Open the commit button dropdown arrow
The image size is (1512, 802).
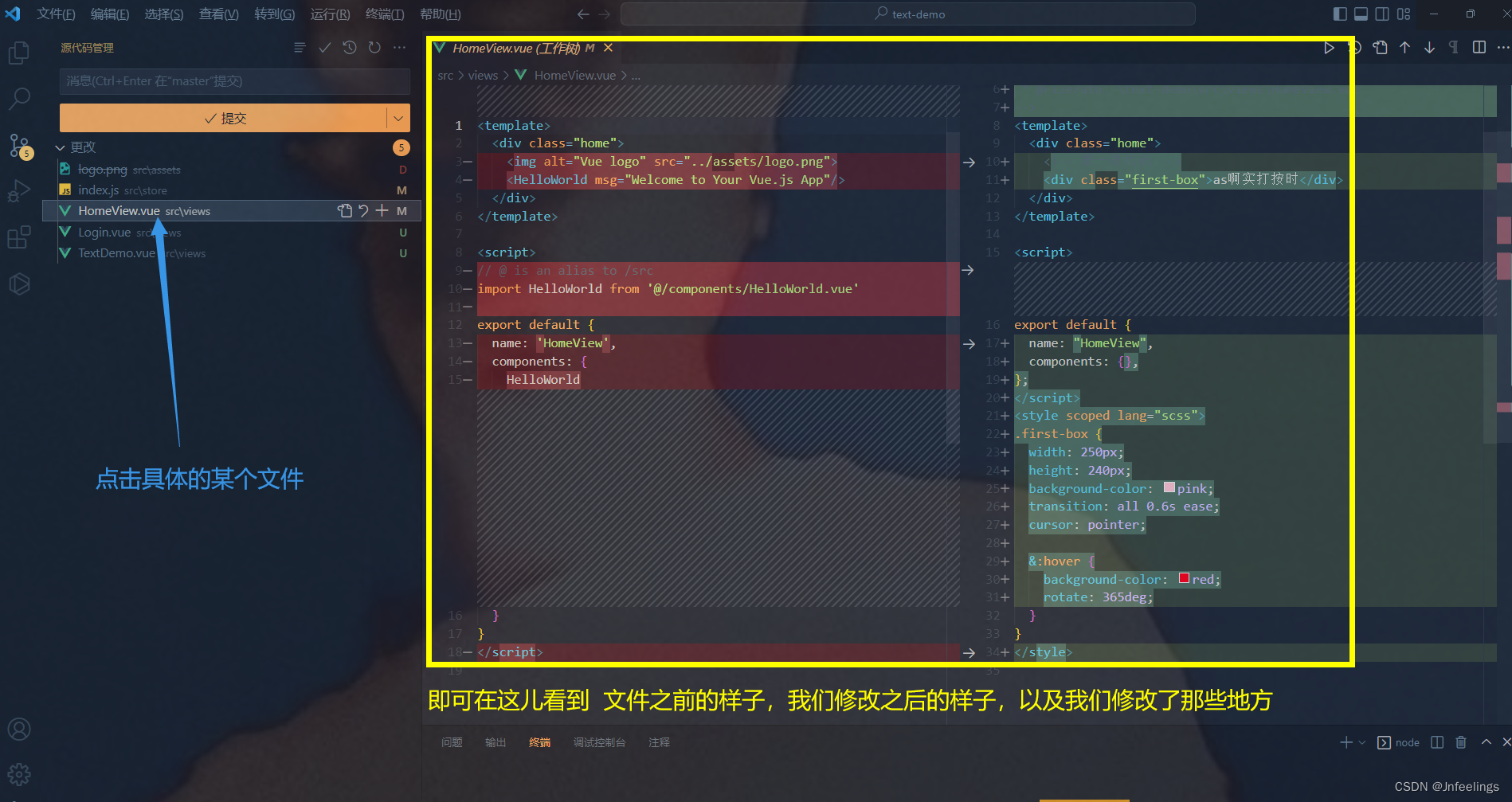(398, 118)
